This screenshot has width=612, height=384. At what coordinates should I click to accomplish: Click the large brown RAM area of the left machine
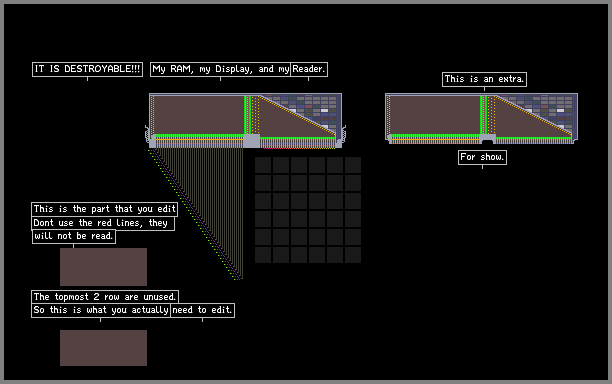tap(199, 115)
